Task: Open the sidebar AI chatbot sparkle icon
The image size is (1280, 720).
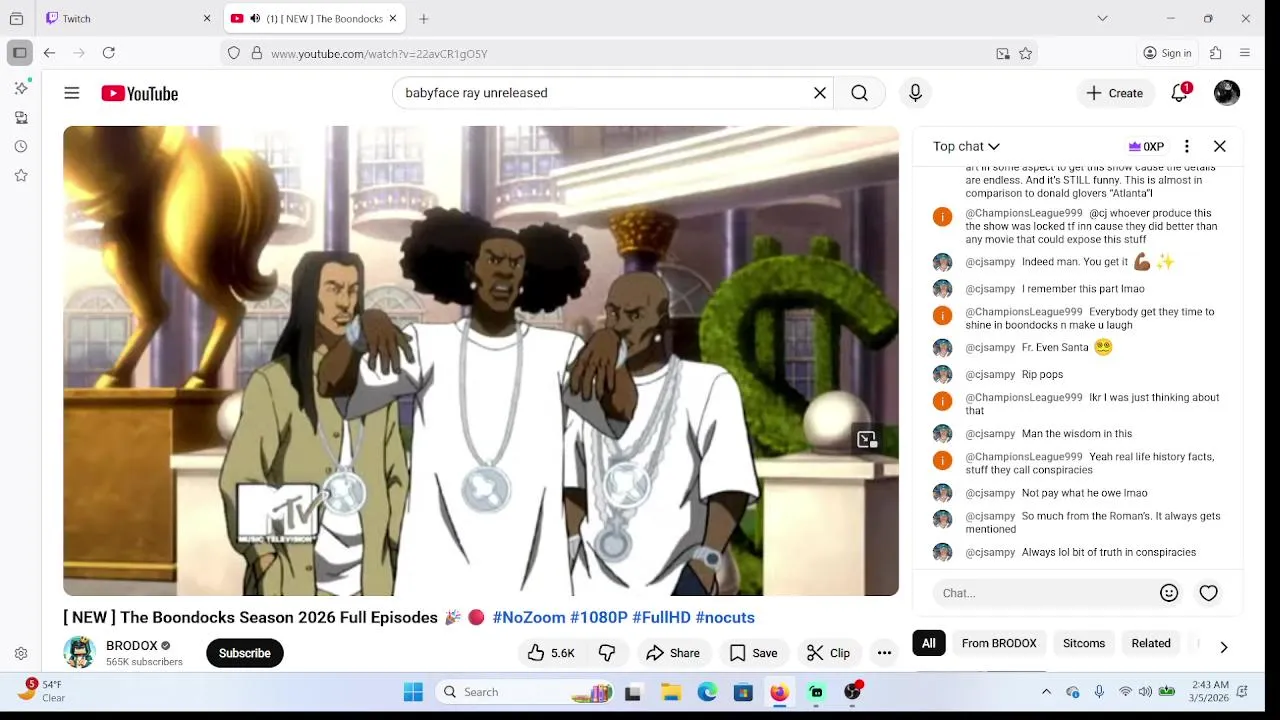Action: coord(20,88)
